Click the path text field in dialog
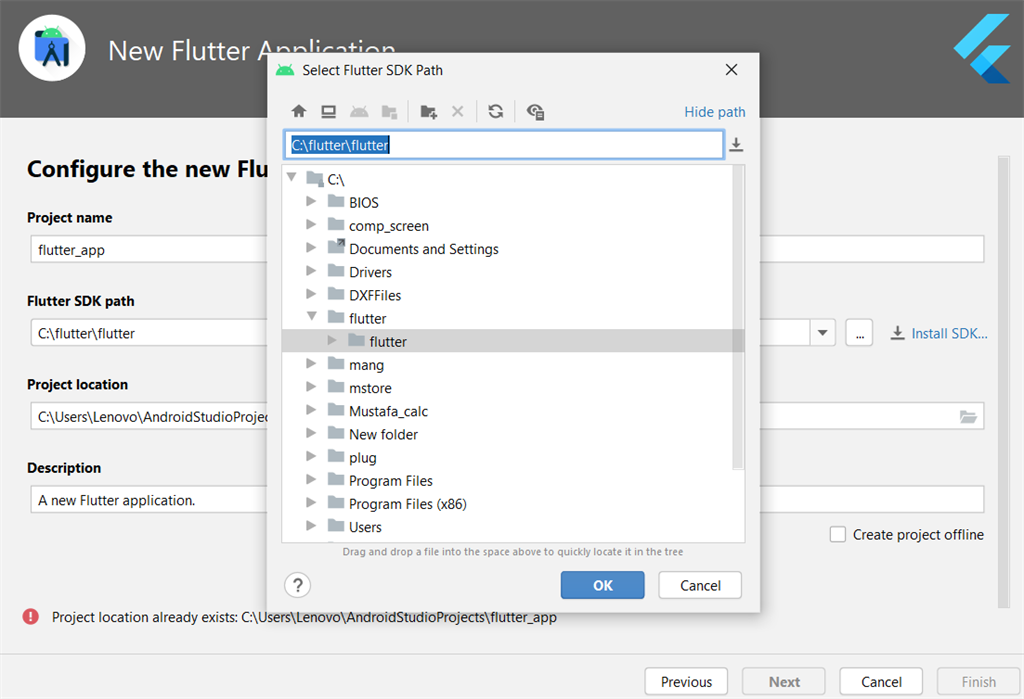Image resolution: width=1024 pixels, height=699 pixels. point(504,144)
